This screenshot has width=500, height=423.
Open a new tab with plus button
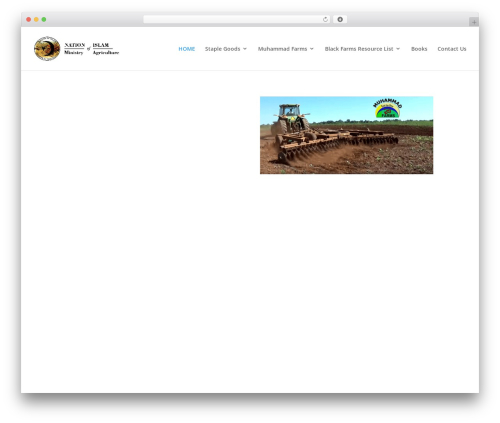coord(474,22)
